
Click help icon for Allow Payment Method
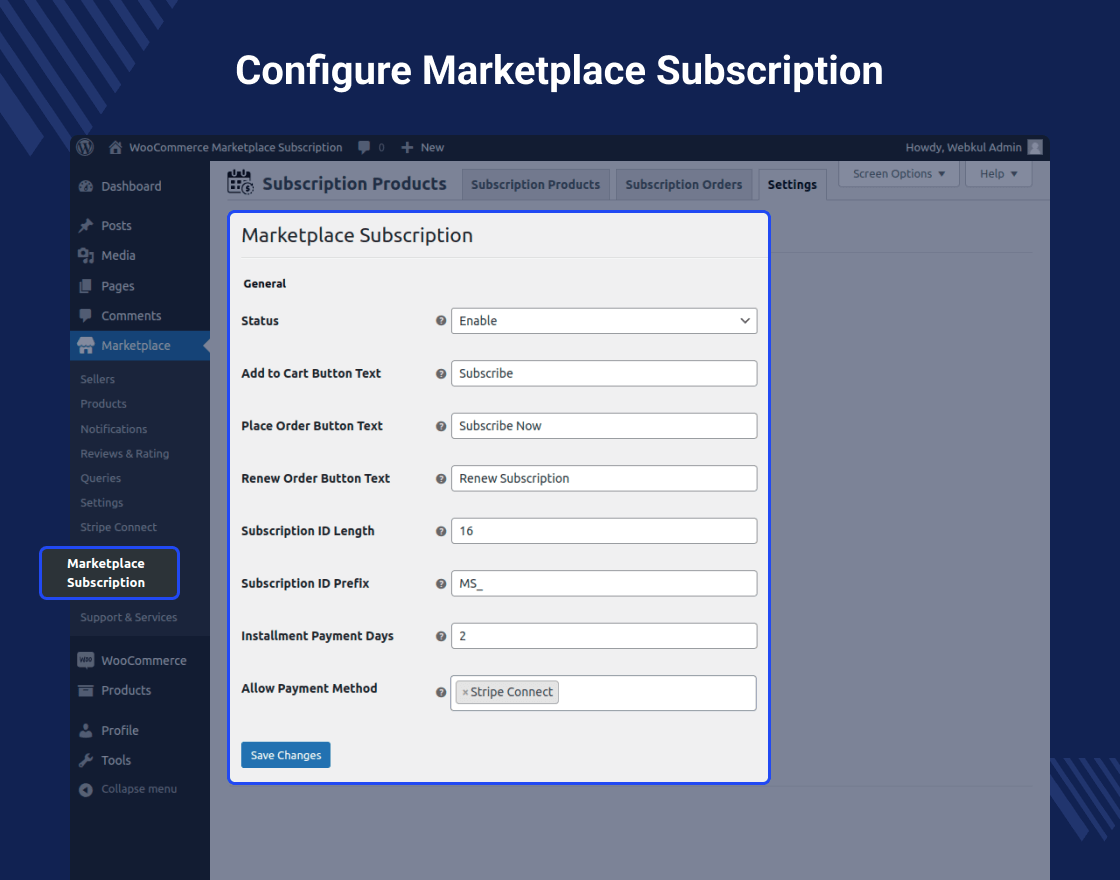click(441, 692)
